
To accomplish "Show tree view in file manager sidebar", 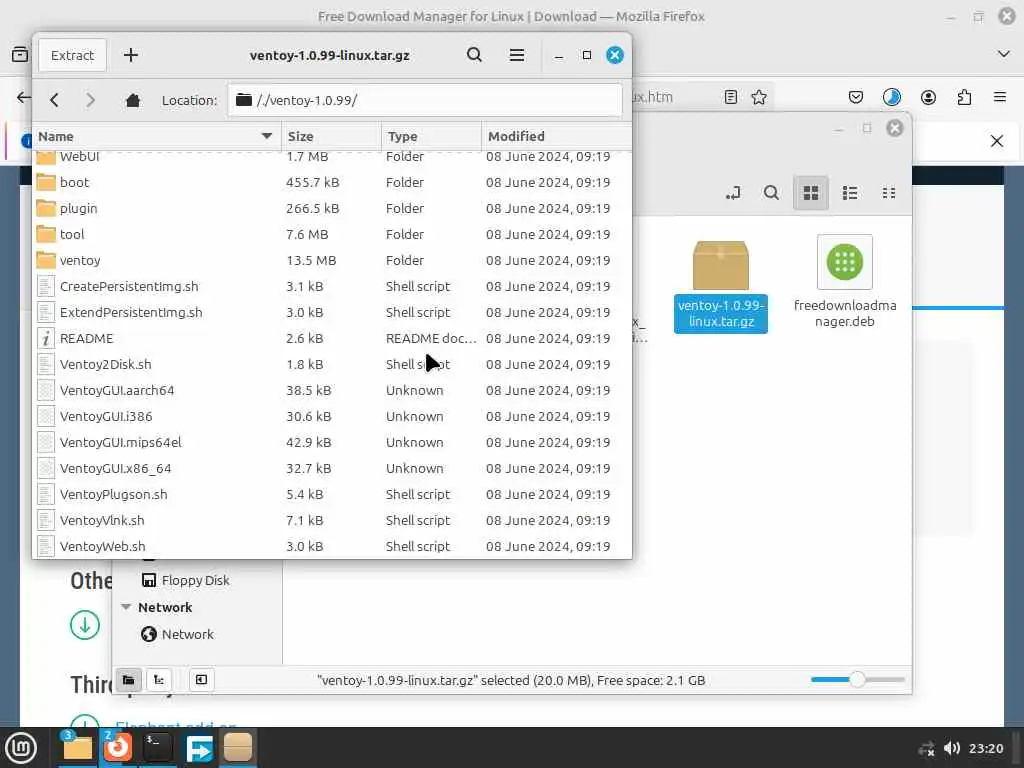I will [159, 680].
